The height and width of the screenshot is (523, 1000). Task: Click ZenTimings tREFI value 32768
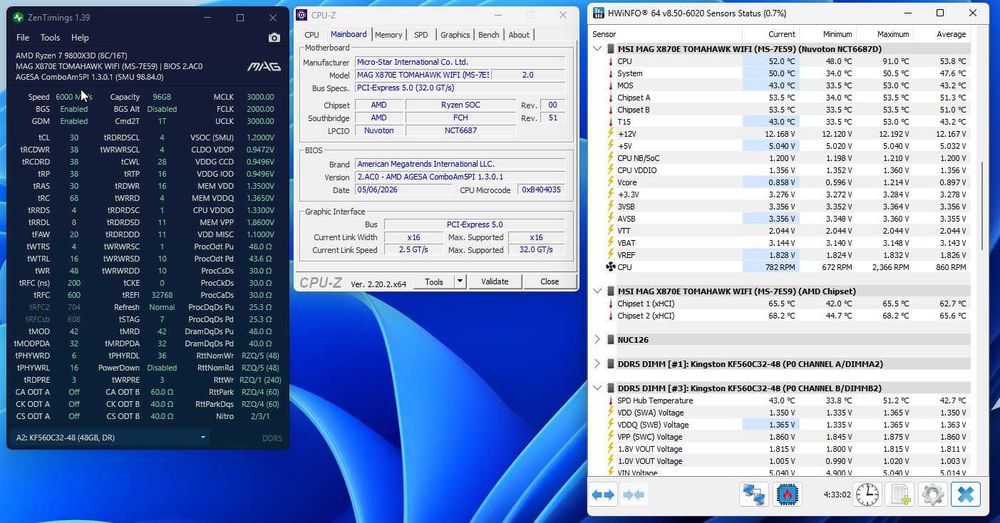point(162,295)
